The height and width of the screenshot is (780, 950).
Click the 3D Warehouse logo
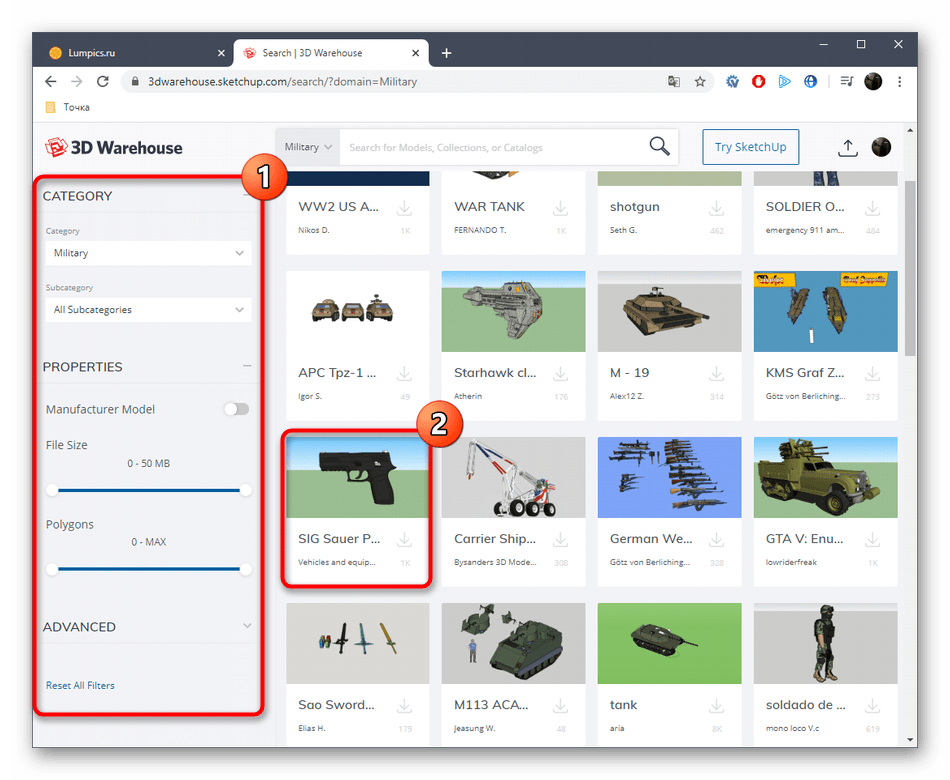coord(113,147)
